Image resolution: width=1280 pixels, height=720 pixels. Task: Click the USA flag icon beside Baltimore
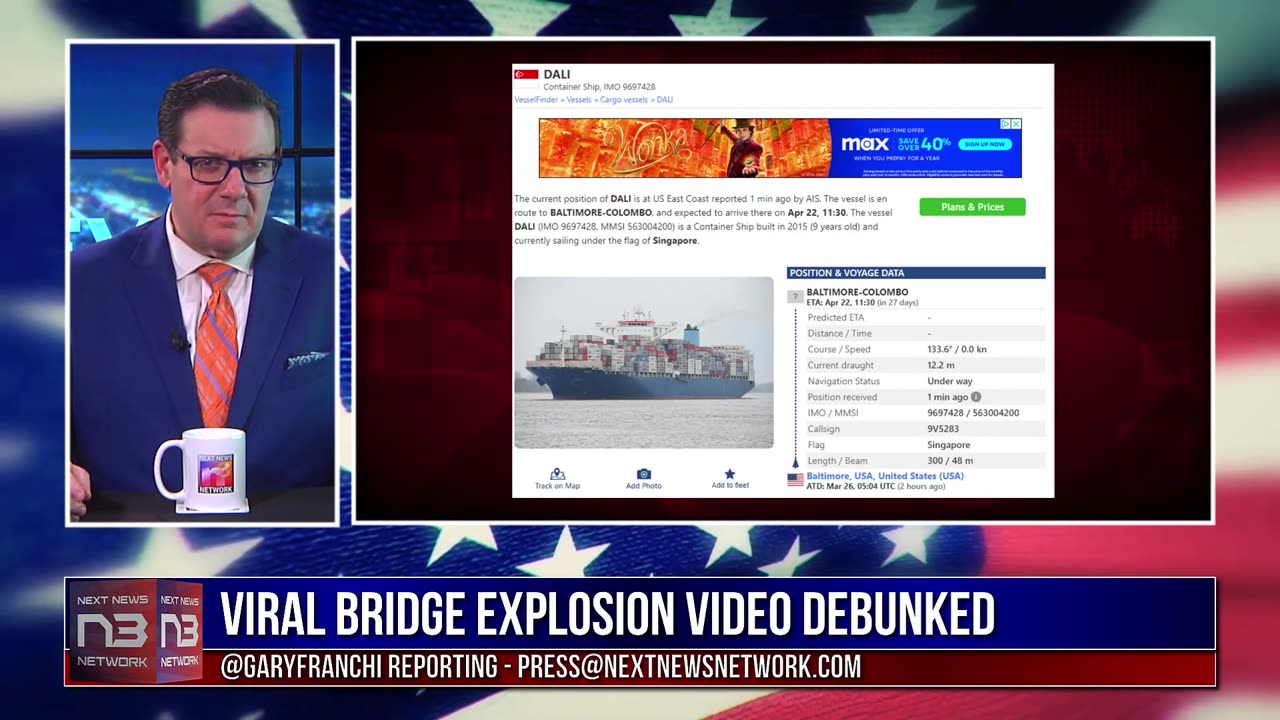[796, 480]
